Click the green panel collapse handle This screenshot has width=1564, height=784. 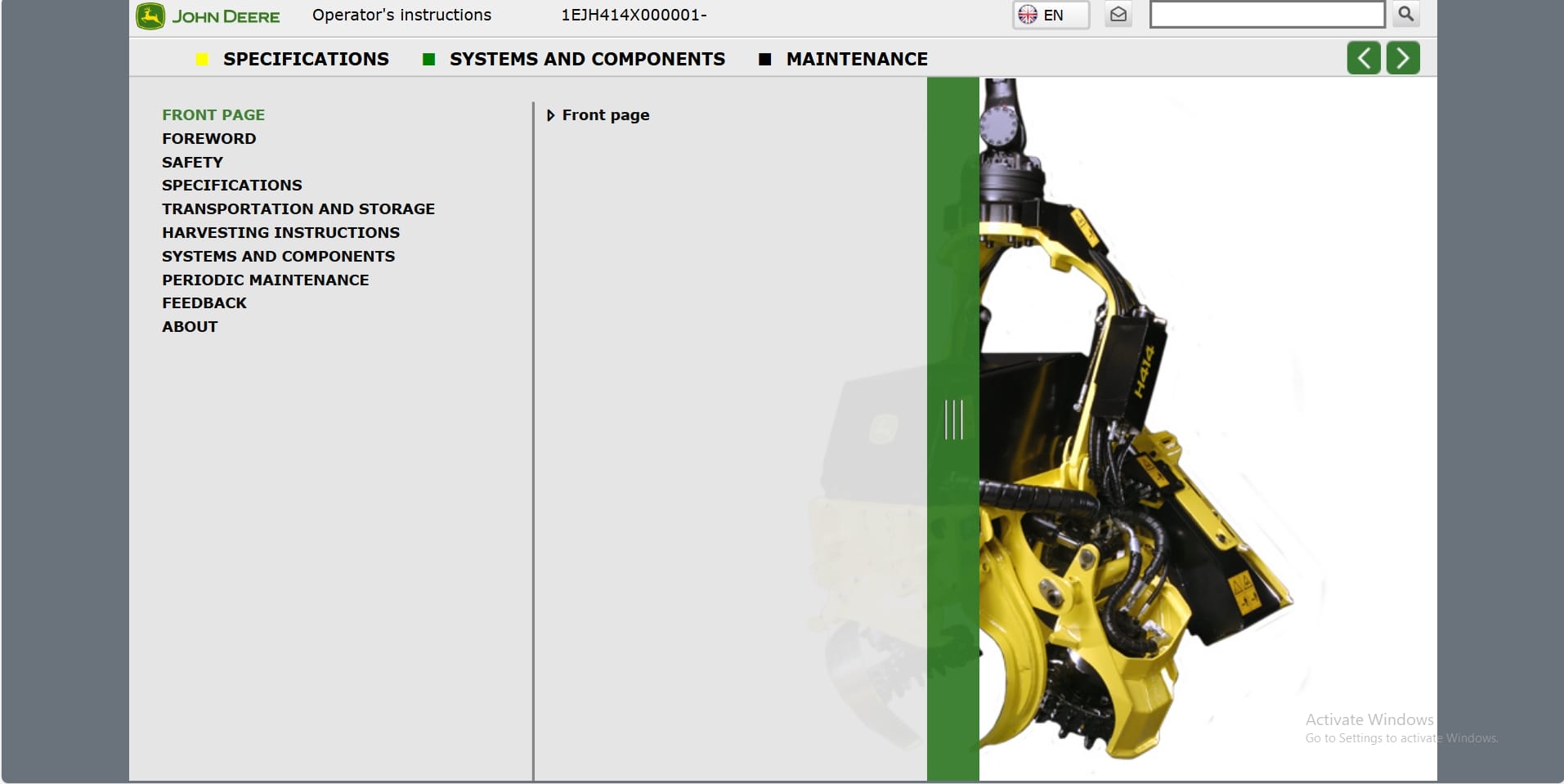tap(953, 419)
